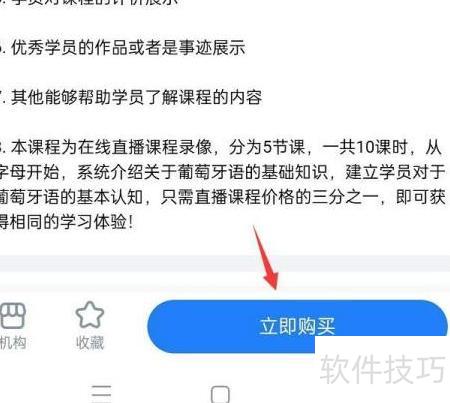Tap the 收藏 star icon

90,315
